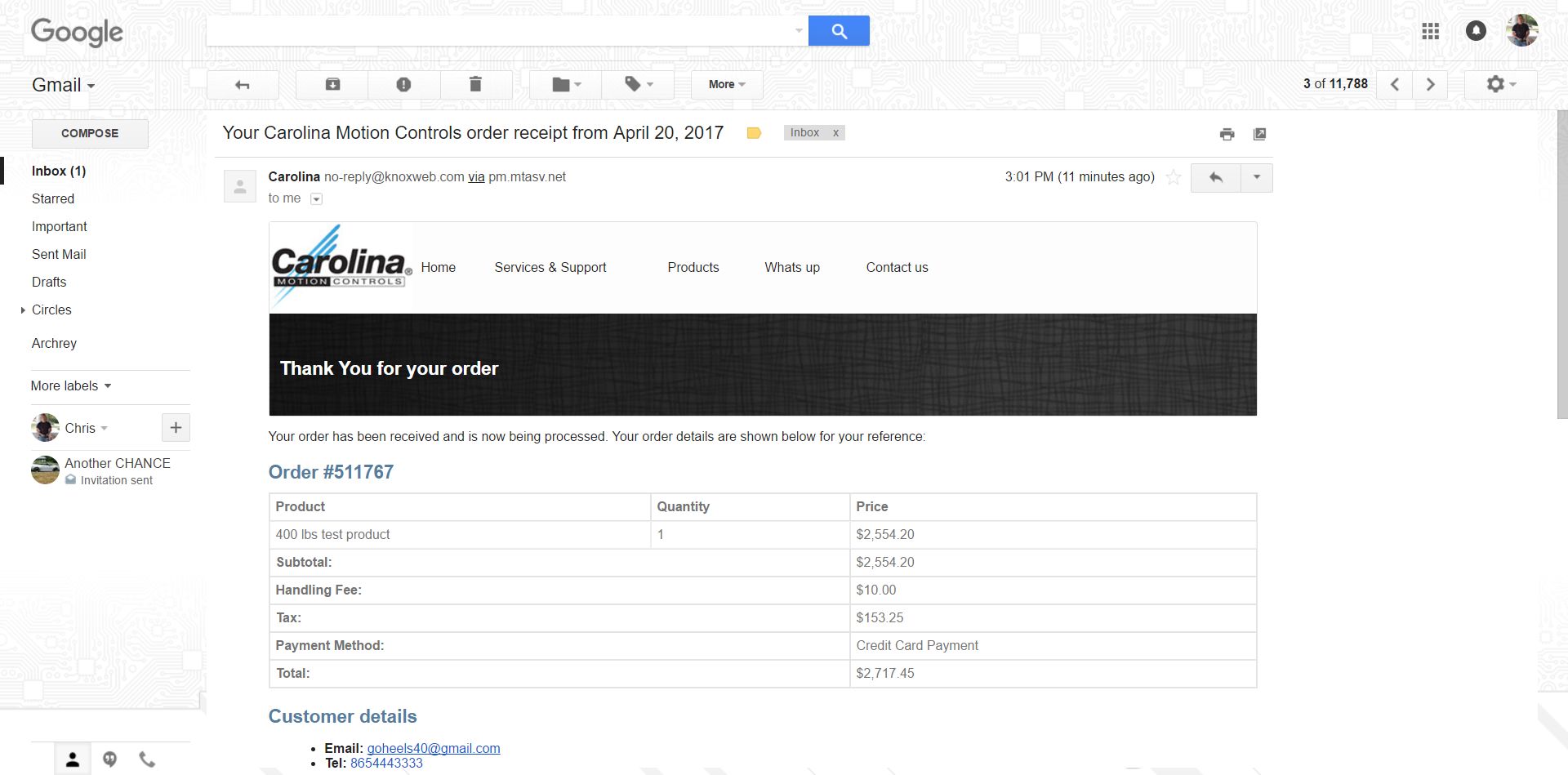This screenshot has height=775, width=1568.
Task: Open the Products link in email
Action: (693, 267)
